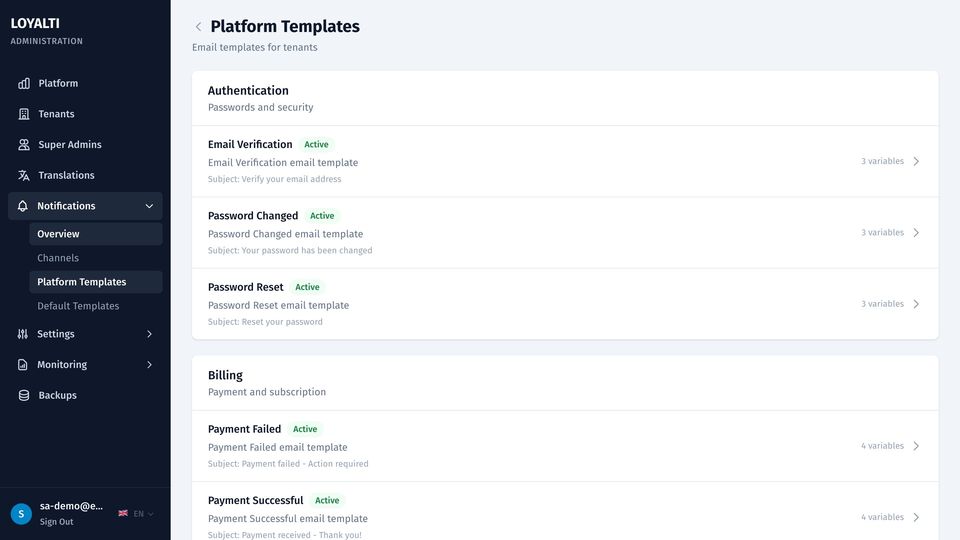Click the Notifications bell icon
Viewport: 960px width, 540px height.
[x=23, y=206]
